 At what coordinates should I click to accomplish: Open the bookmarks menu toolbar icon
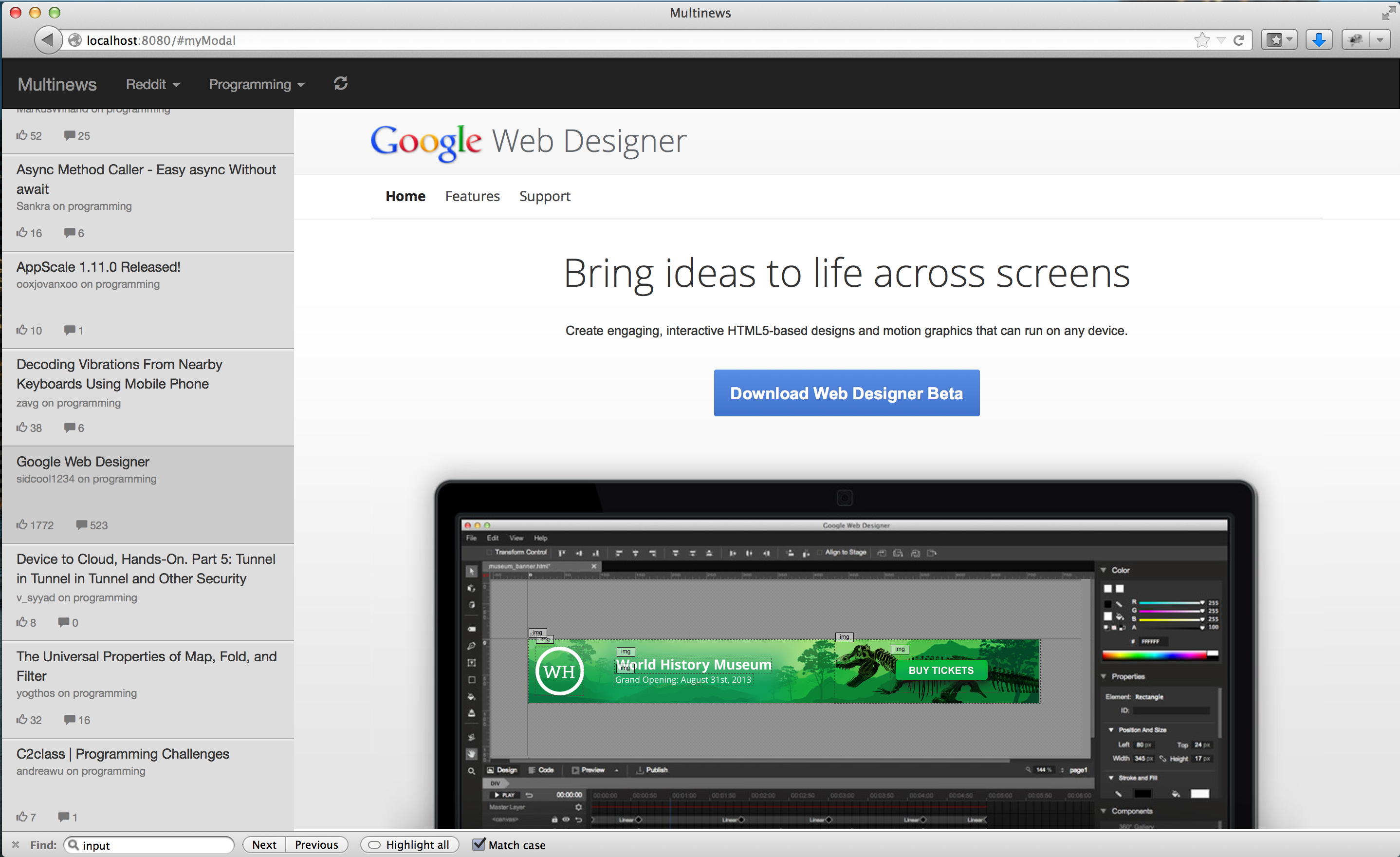click(x=1279, y=40)
